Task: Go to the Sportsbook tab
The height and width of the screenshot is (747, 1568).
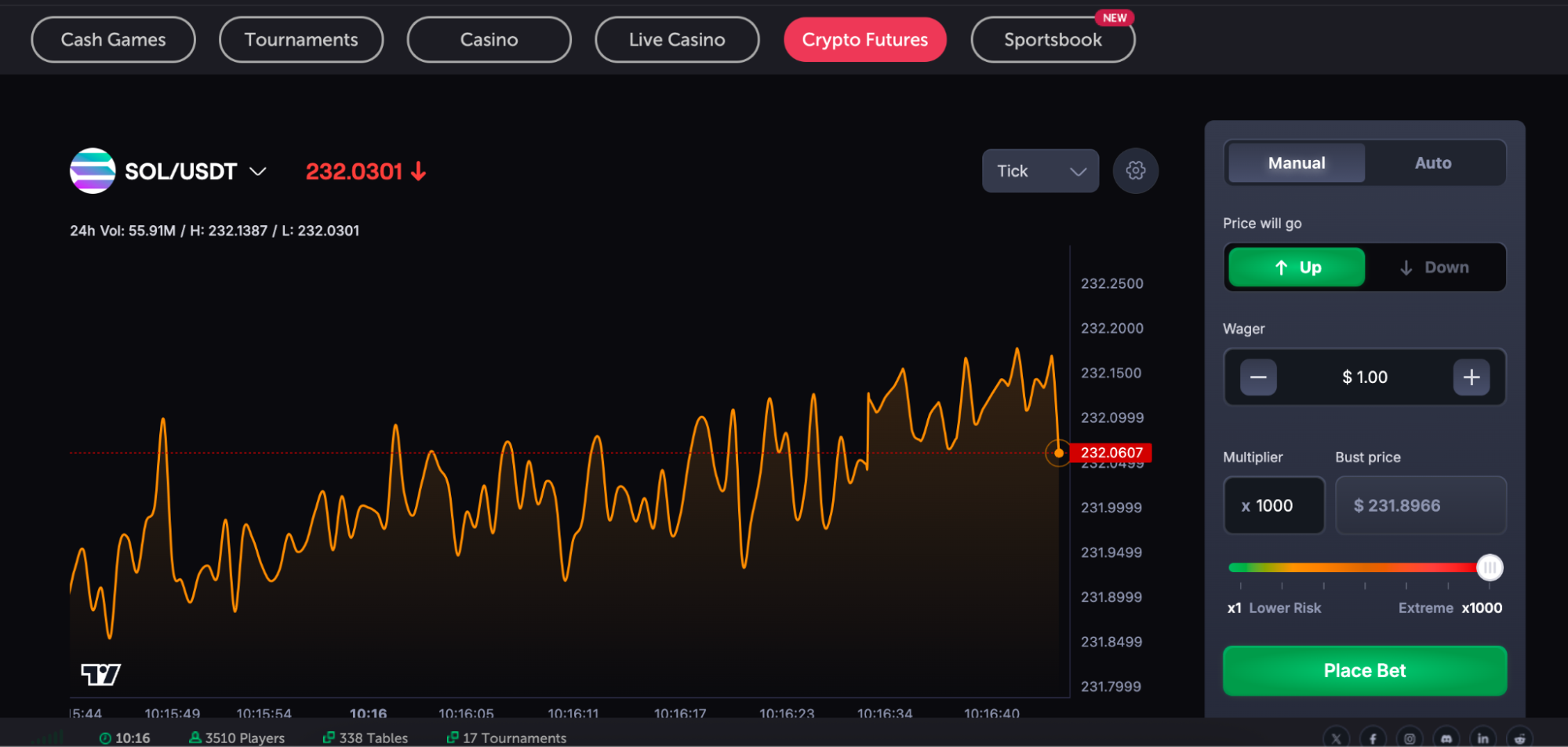Action: click(x=1052, y=40)
